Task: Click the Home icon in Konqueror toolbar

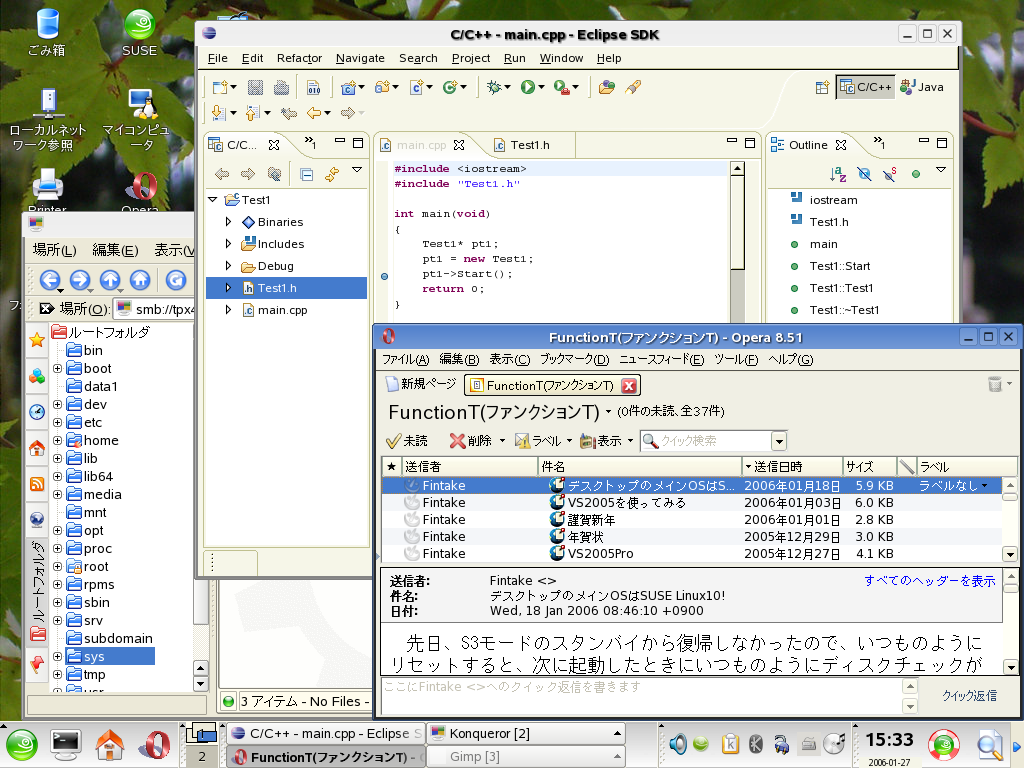Action: coord(140,280)
